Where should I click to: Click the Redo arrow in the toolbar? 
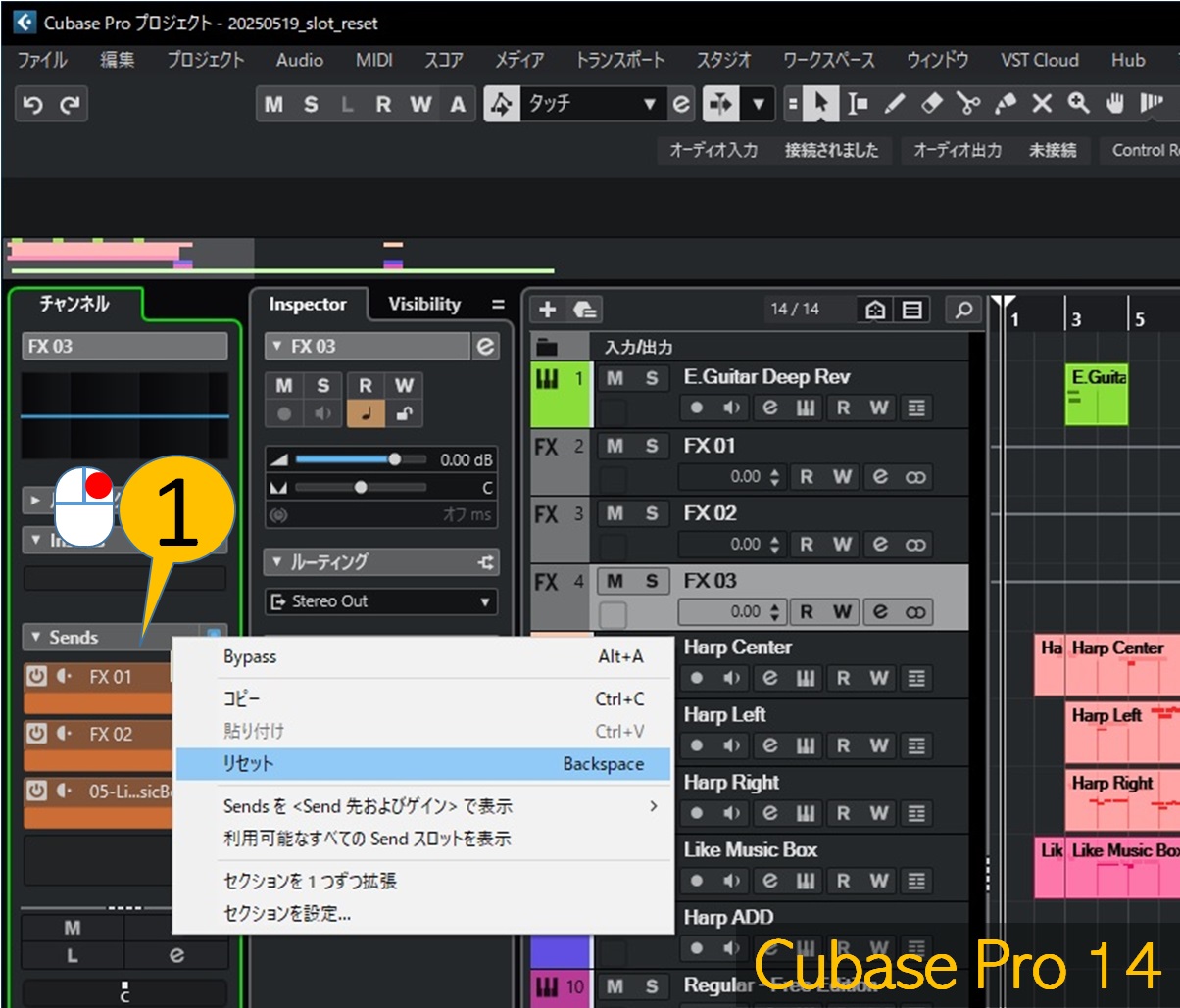69,105
